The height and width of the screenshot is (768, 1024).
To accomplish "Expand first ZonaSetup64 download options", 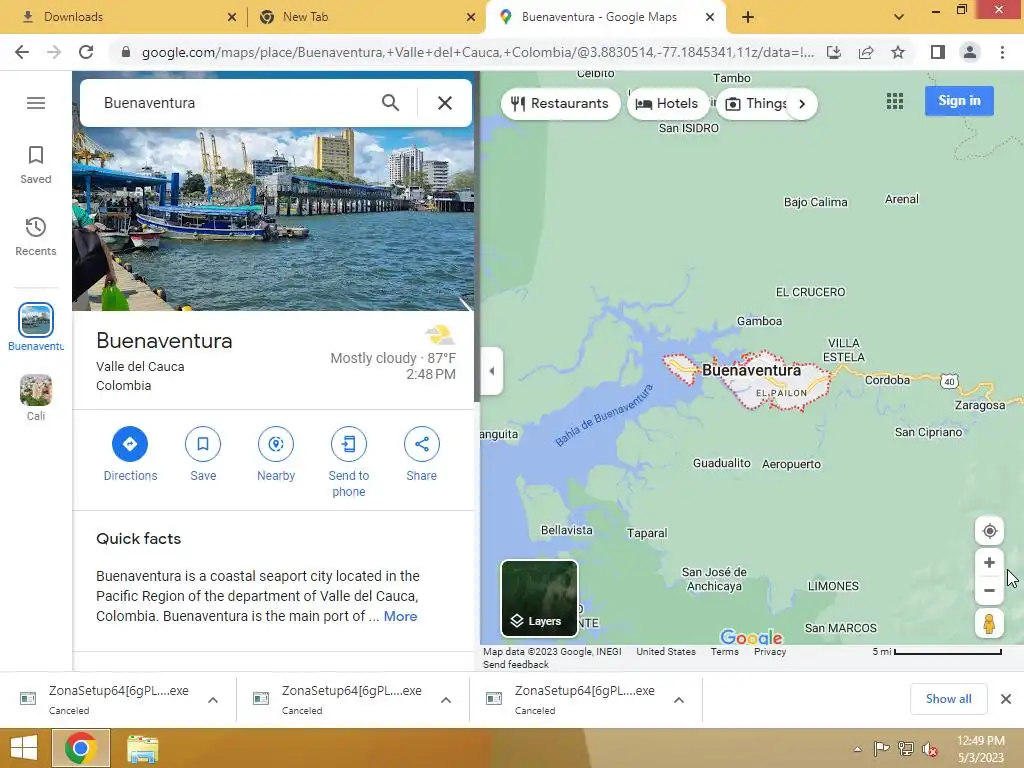I will coord(213,700).
